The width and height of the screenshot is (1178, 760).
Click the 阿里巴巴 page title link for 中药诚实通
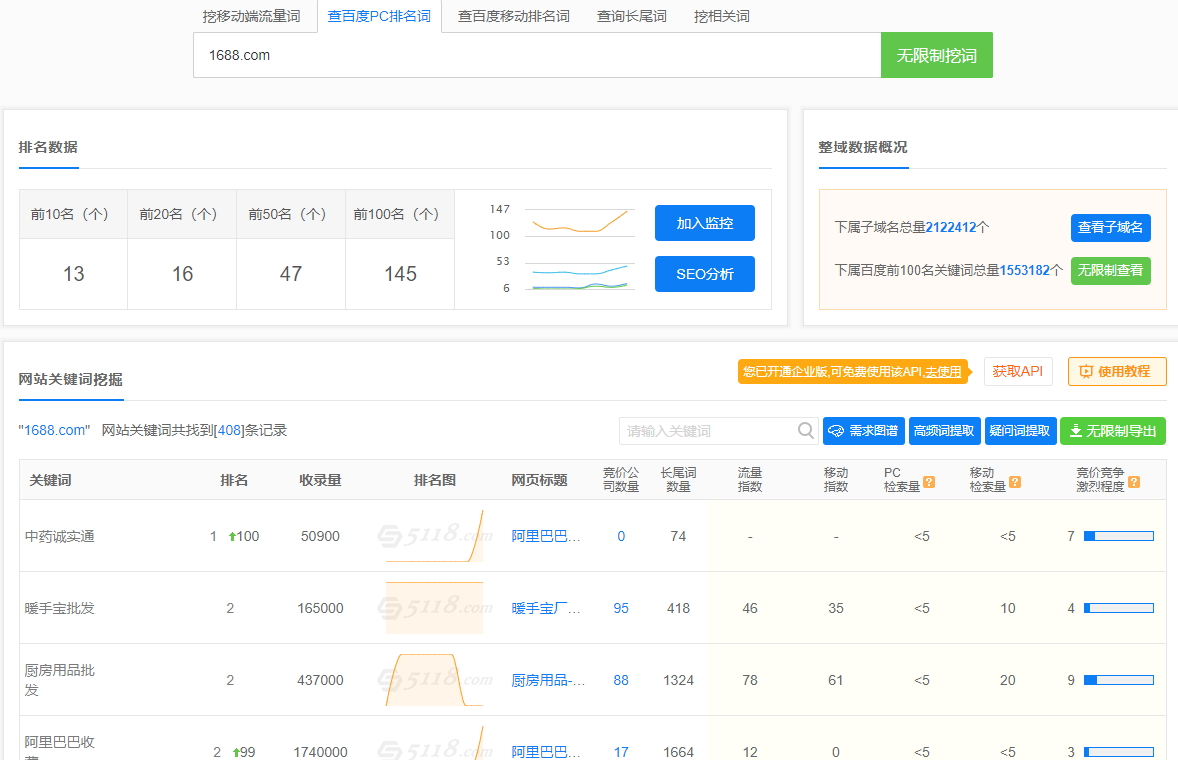[545, 536]
